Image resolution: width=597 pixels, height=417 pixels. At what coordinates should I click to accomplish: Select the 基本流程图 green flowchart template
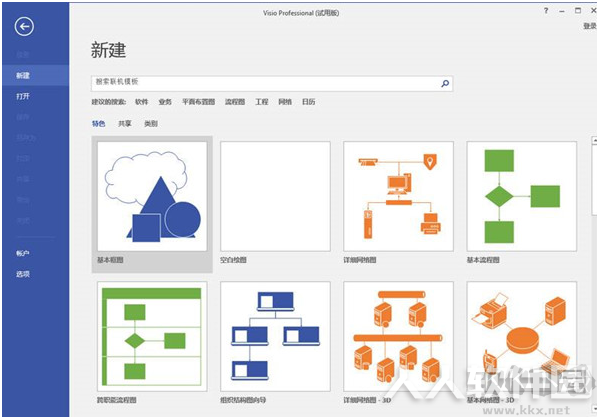(522, 197)
